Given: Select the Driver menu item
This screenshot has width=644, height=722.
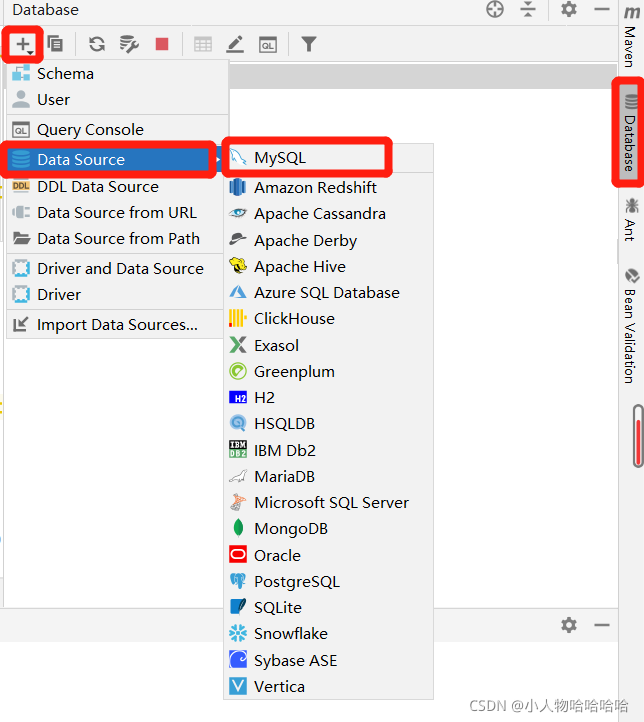Looking at the screenshot, I should pyautogui.click(x=115, y=295).
